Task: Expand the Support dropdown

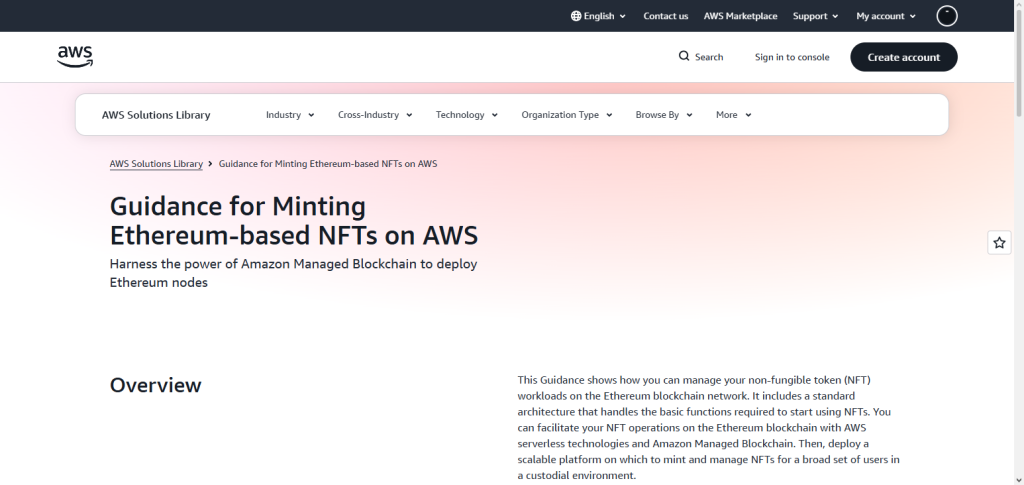Action: point(816,16)
